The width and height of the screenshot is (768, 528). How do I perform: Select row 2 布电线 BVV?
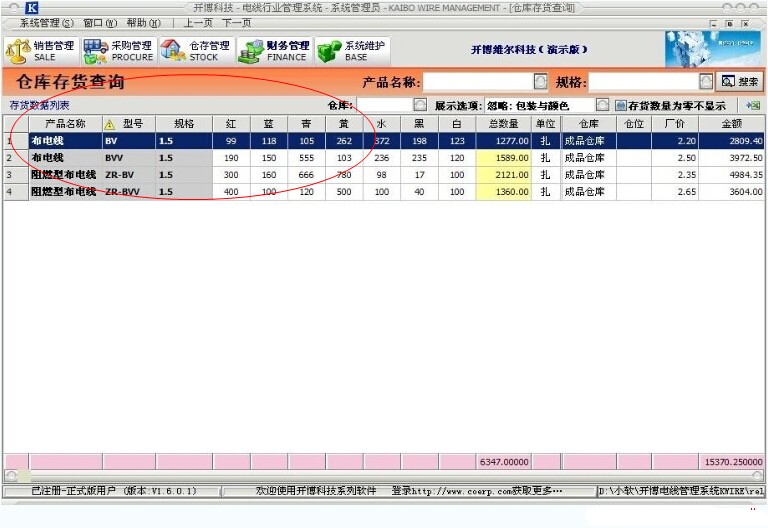pos(384,158)
